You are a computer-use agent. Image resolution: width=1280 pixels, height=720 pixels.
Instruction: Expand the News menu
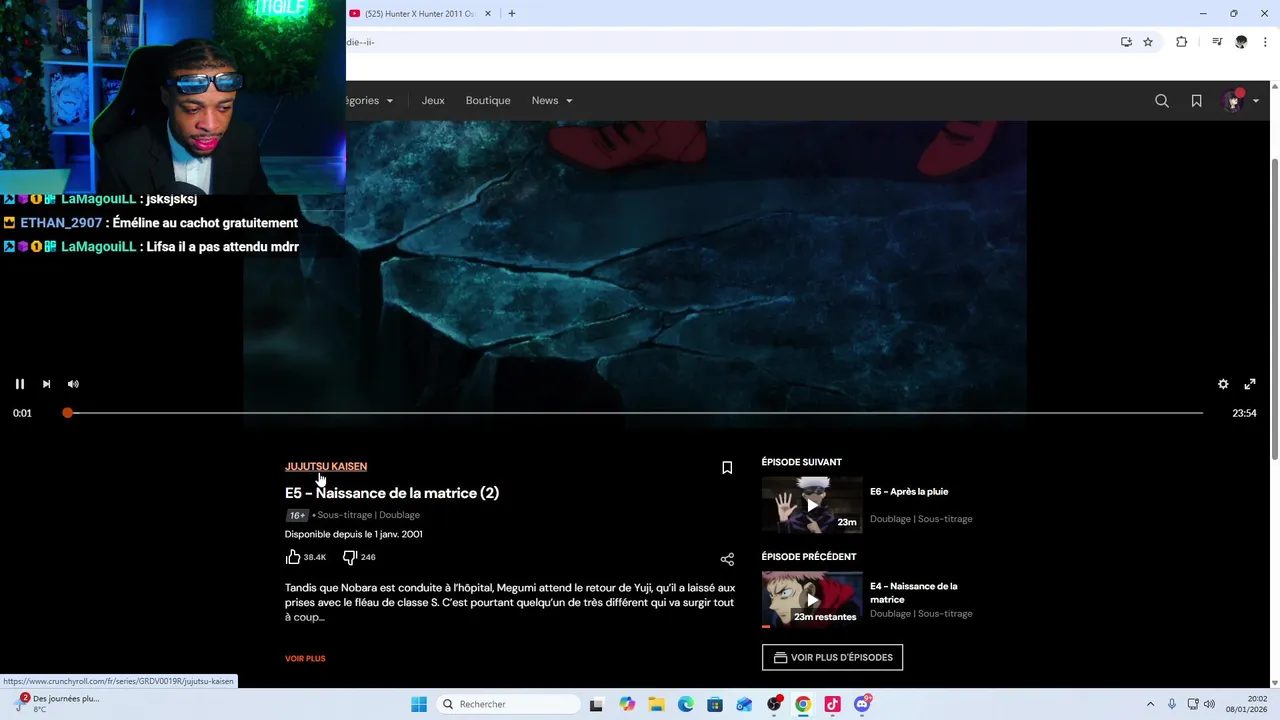coord(552,101)
